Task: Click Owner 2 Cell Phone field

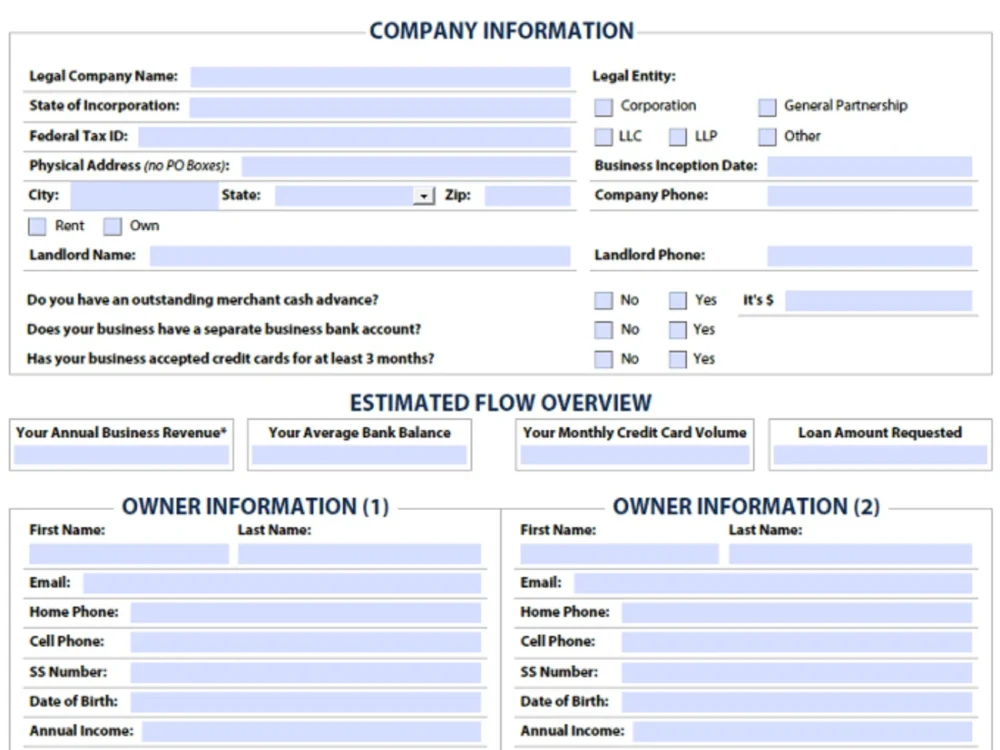Action: 797,642
